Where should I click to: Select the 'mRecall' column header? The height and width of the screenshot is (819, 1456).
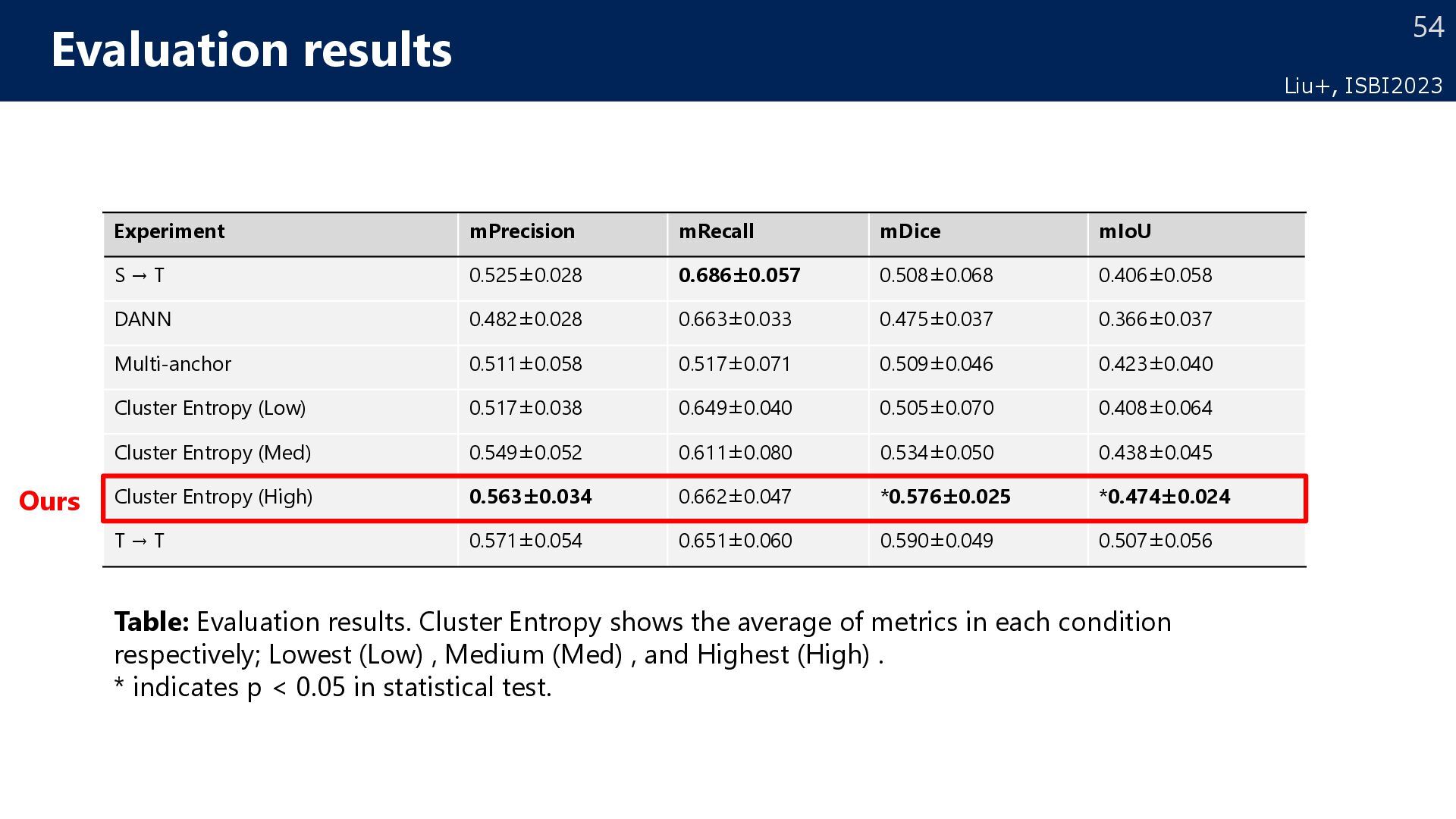[x=716, y=232]
